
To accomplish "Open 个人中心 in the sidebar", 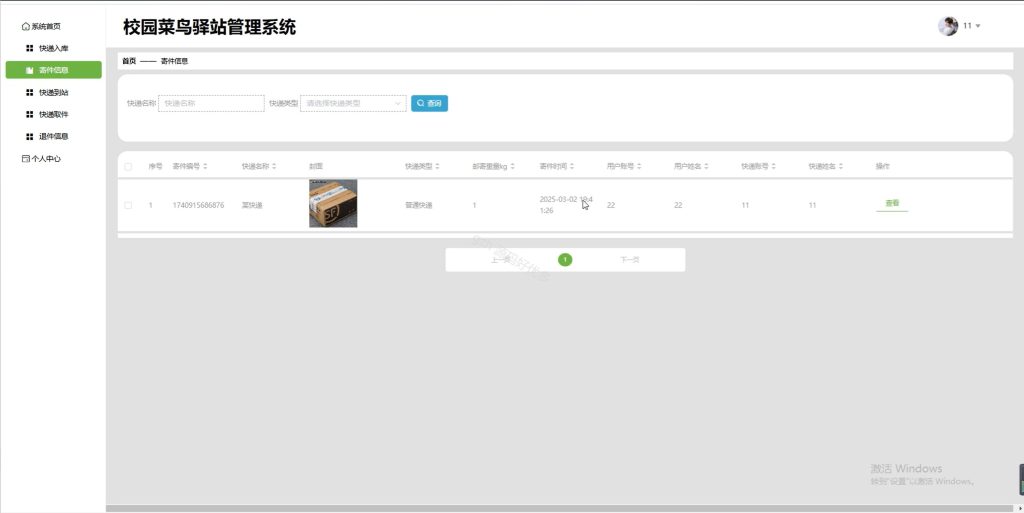I will 41,159.
